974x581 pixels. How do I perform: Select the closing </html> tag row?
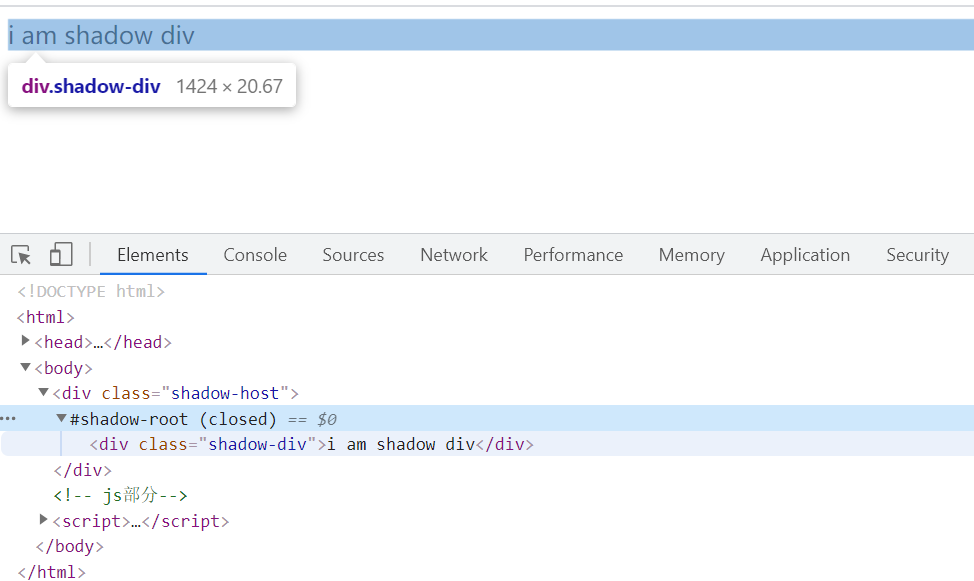(x=52, y=572)
